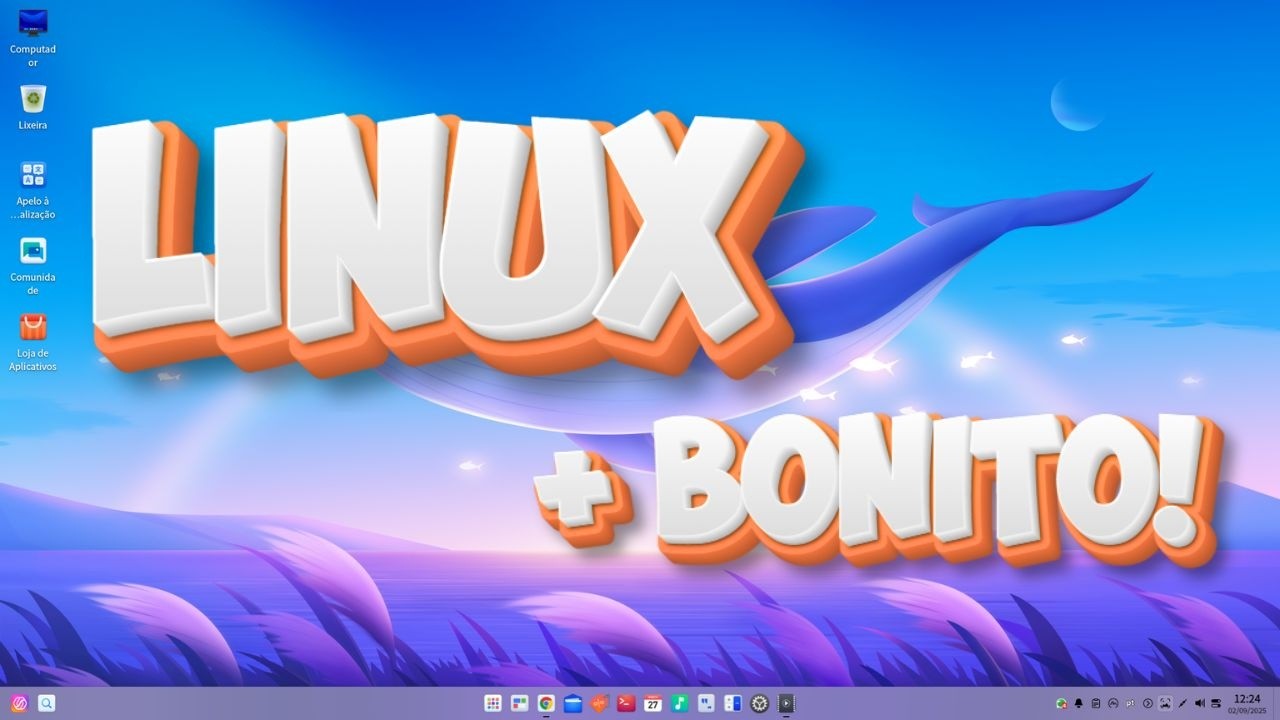The height and width of the screenshot is (720, 1280).
Task: Open the multitasking view dock icon
Action: (x=519, y=703)
